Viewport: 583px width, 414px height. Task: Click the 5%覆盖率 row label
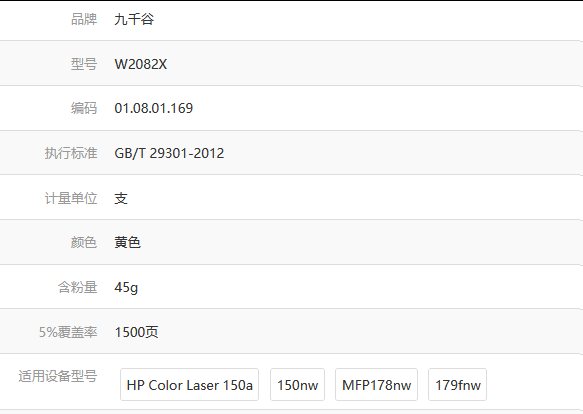68,332
